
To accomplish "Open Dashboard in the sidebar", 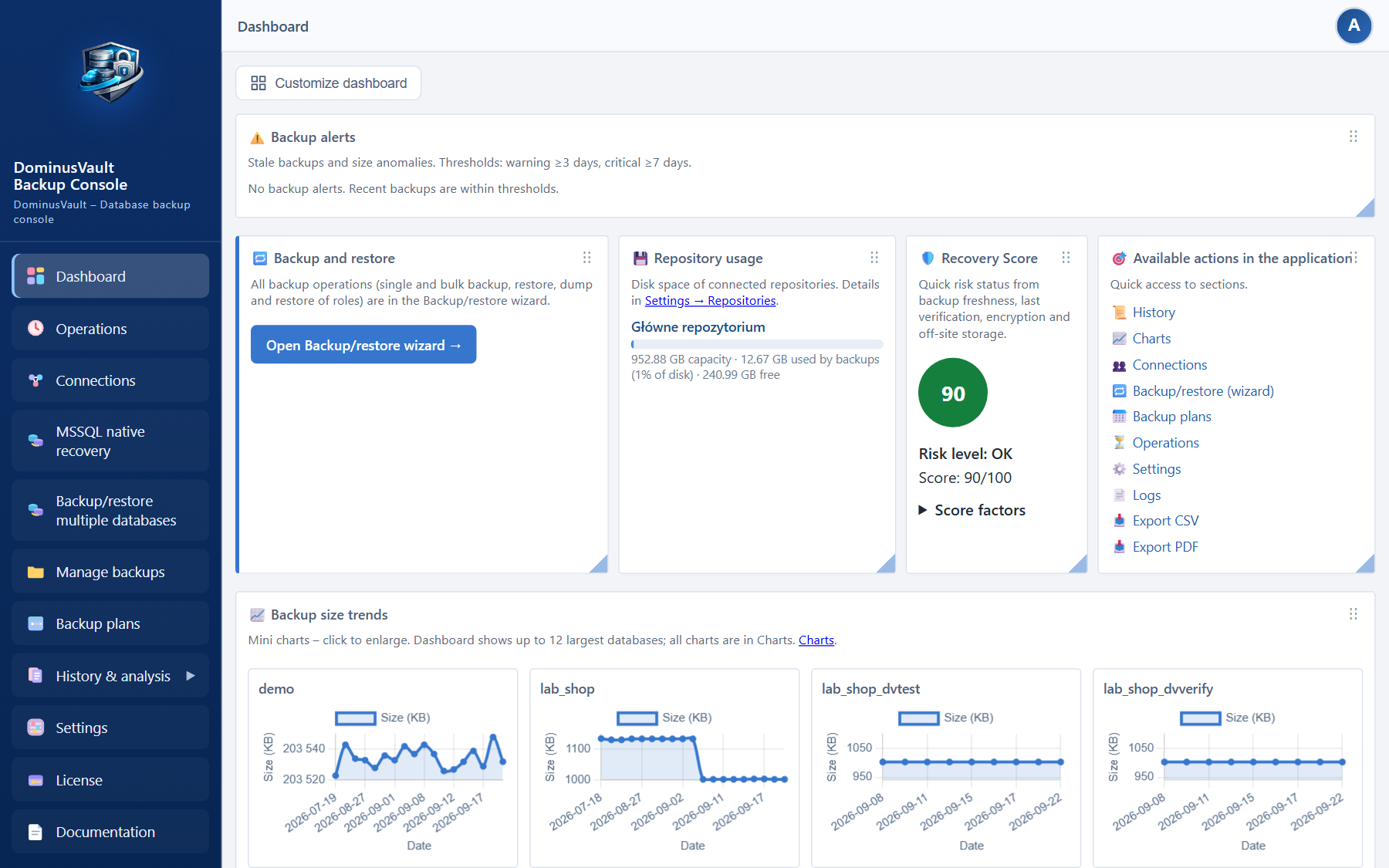I will [x=110, y=276].
